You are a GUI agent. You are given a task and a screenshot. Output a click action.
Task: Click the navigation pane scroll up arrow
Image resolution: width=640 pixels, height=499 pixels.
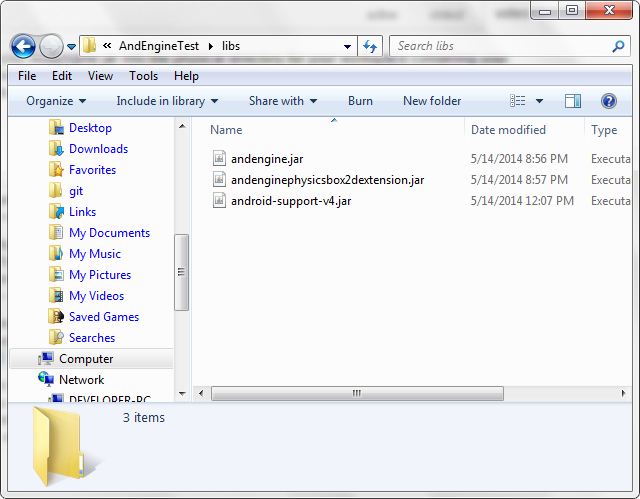tap(182, 126)
